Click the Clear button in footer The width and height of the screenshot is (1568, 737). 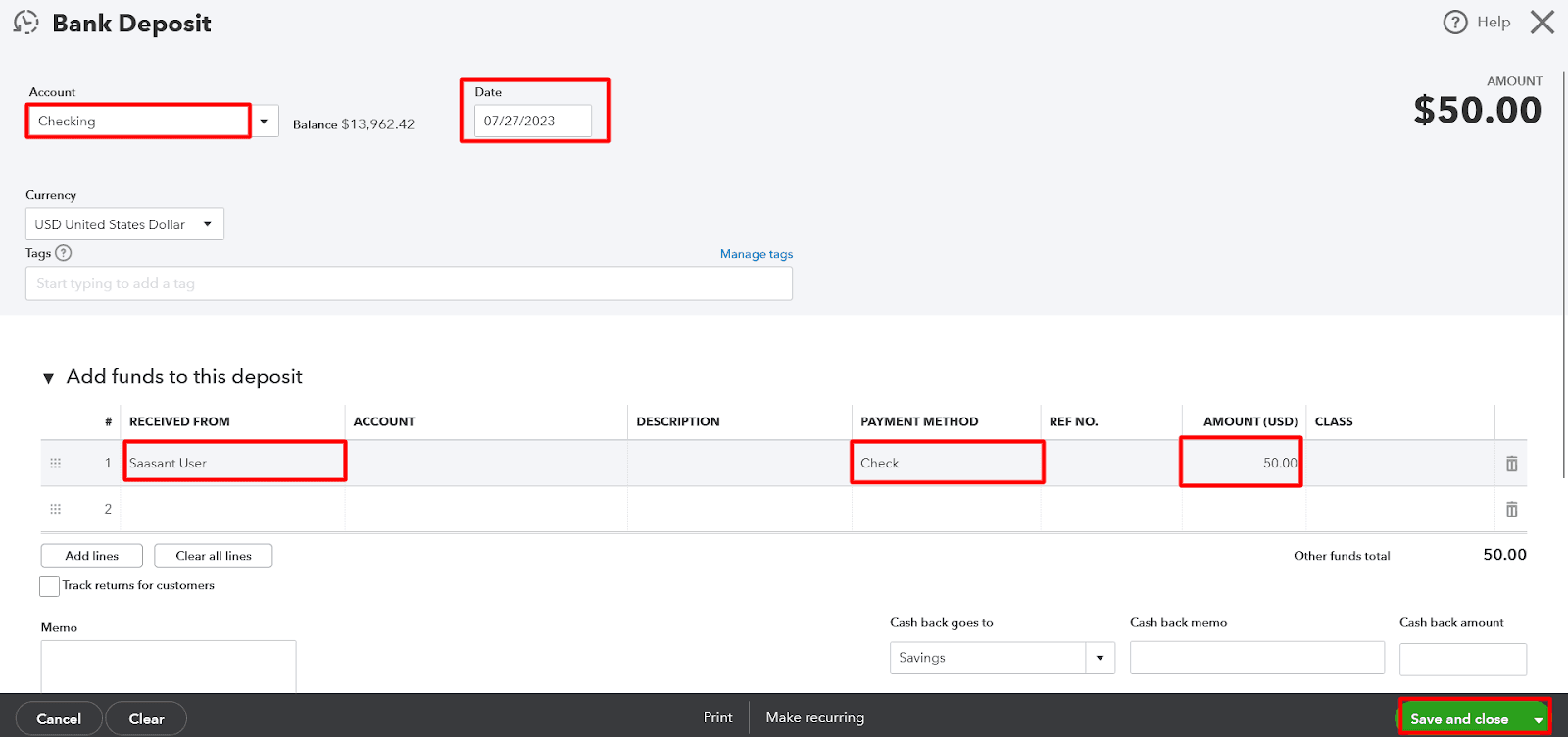click(x=146, y=719)
